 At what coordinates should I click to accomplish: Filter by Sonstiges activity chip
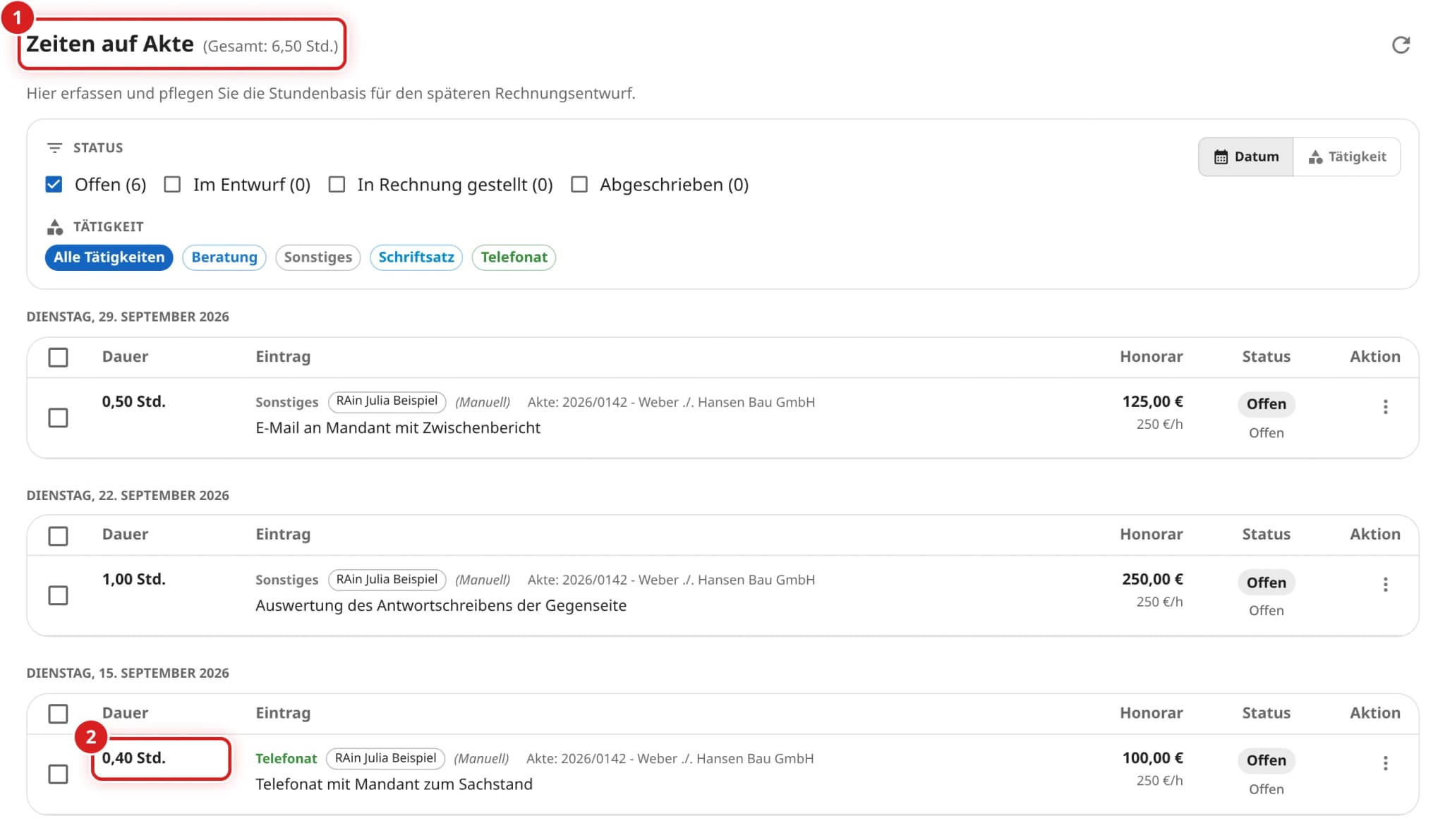click(x=318, y=257)
